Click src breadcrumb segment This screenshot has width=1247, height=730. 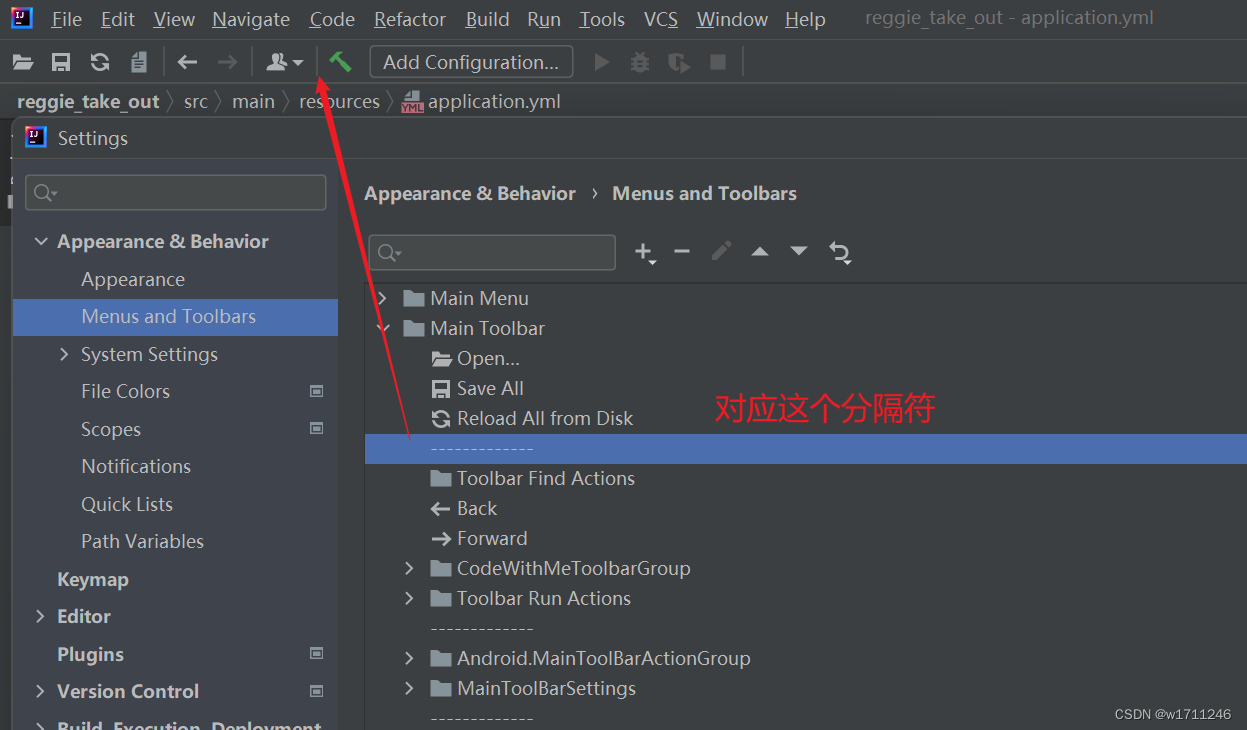coord(196,101)
